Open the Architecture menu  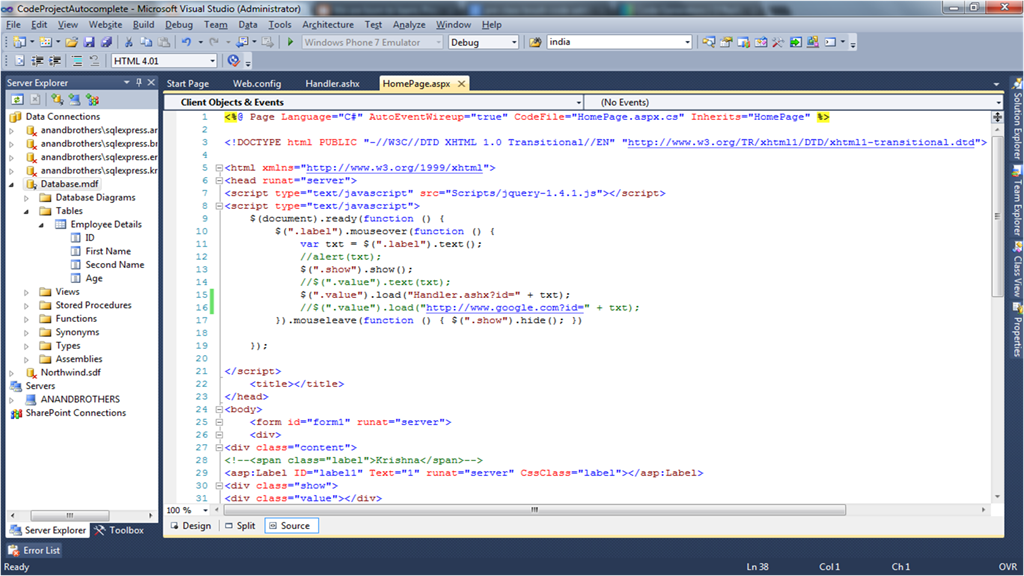pos(327,24)
